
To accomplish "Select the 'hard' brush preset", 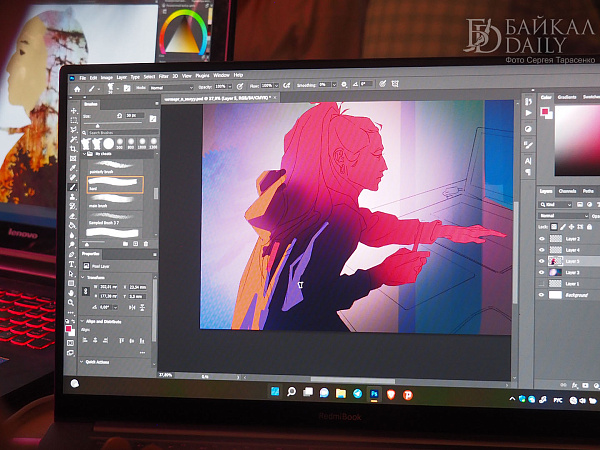I will (x=115, y=184).
